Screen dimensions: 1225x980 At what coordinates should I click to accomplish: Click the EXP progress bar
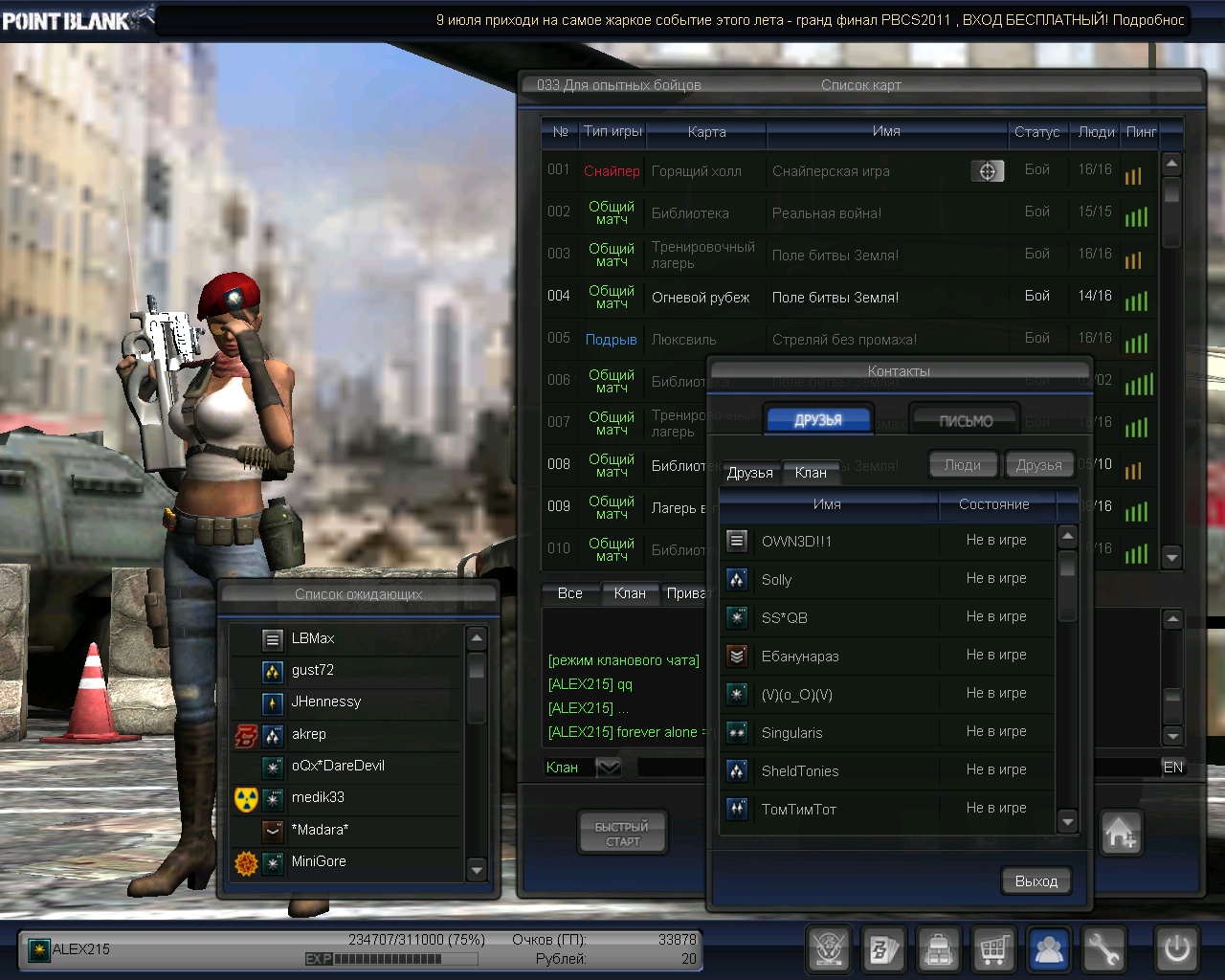[391, 959]
